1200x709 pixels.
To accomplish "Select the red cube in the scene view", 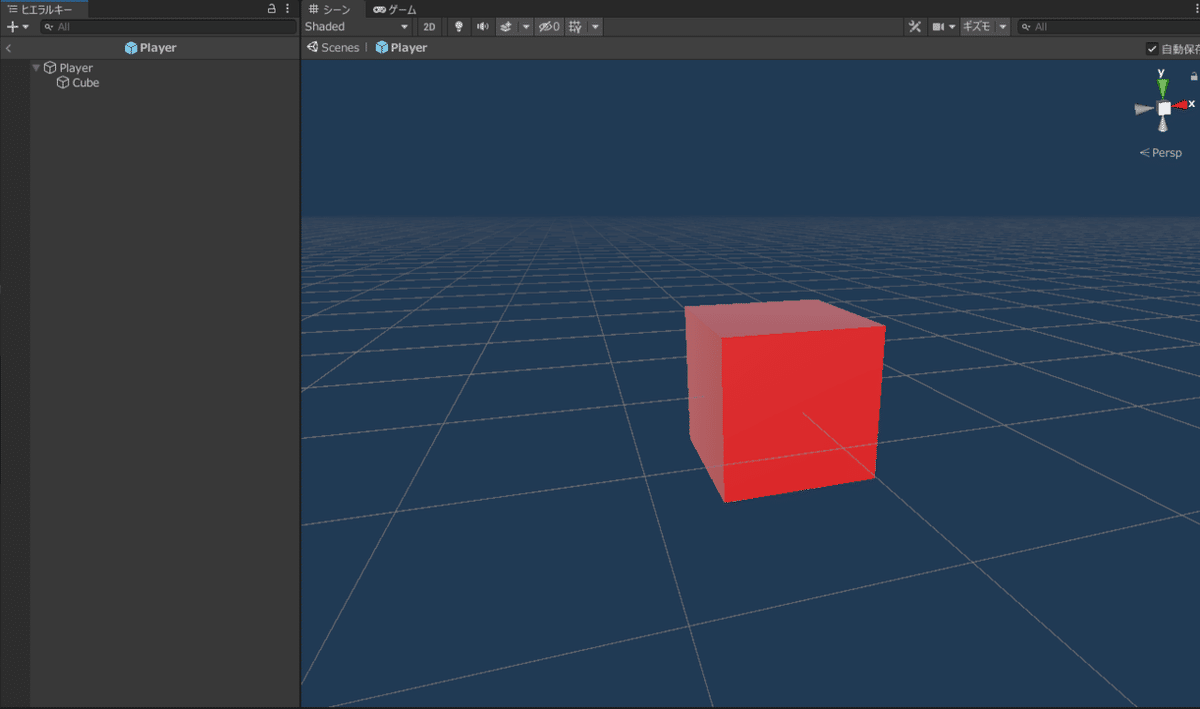I will 786,401.
